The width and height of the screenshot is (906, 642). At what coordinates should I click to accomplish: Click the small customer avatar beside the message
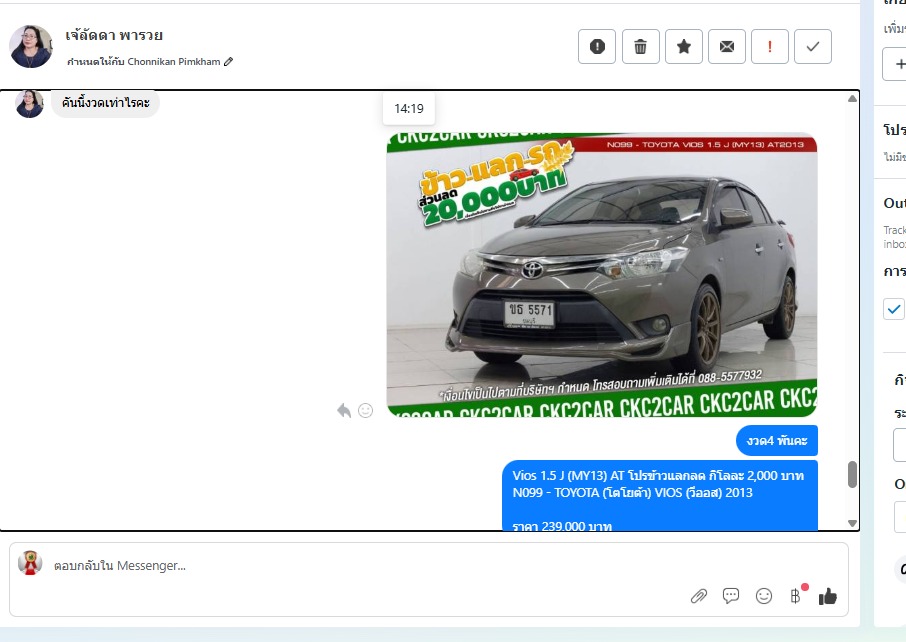[29, 104]
